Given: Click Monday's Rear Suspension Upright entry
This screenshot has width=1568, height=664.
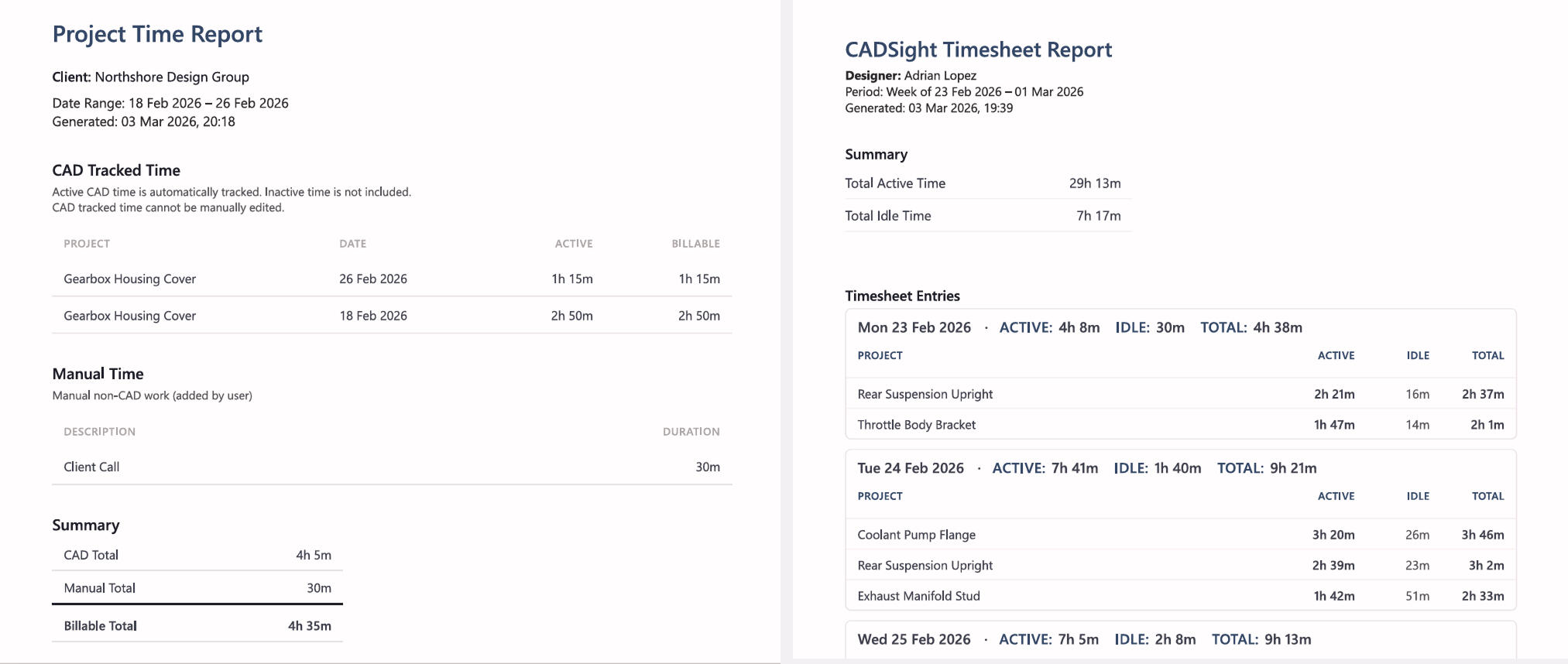Looking at the screenshot, I should [925, 394].
